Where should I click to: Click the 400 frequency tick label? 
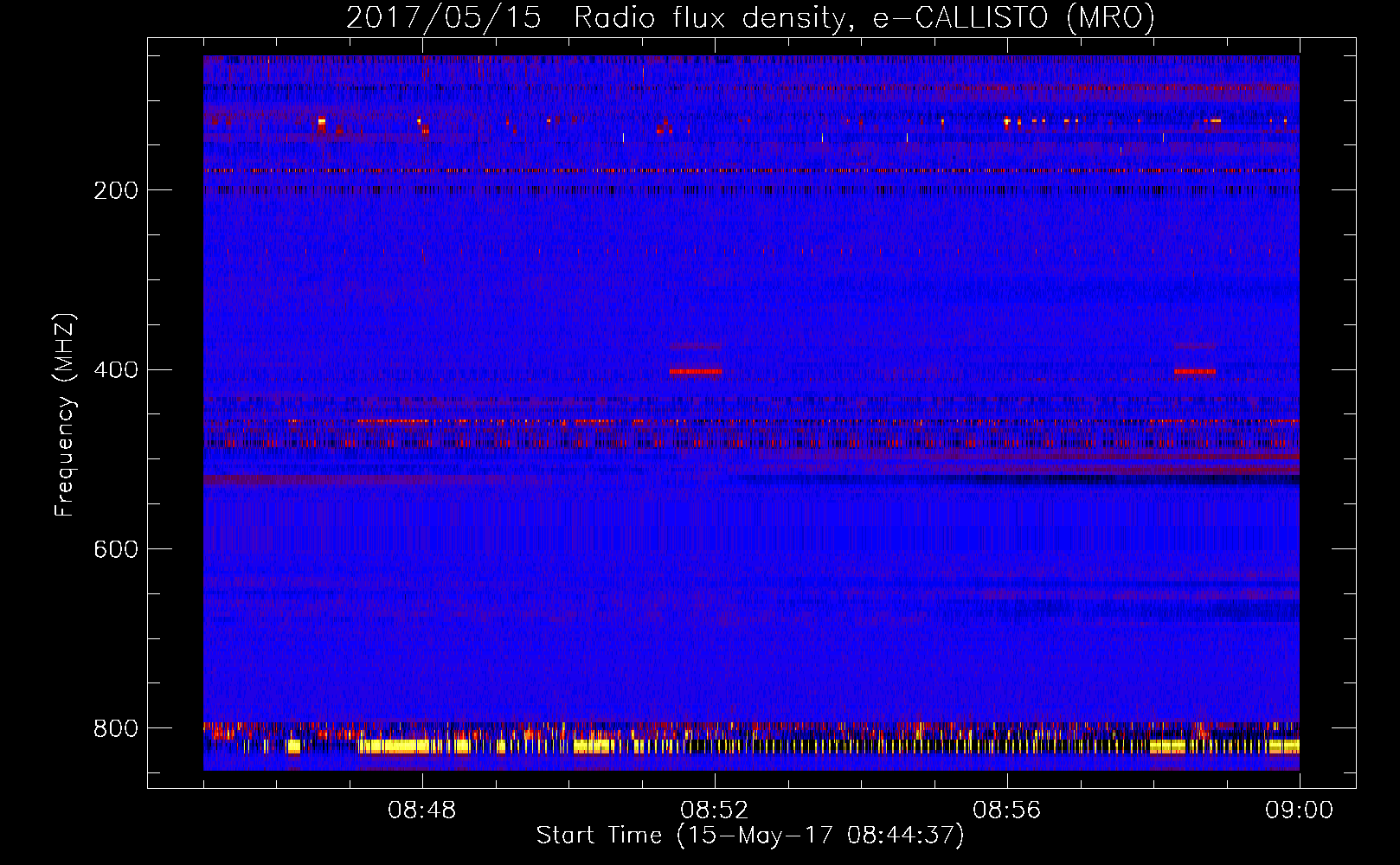(x=116, y=370)
